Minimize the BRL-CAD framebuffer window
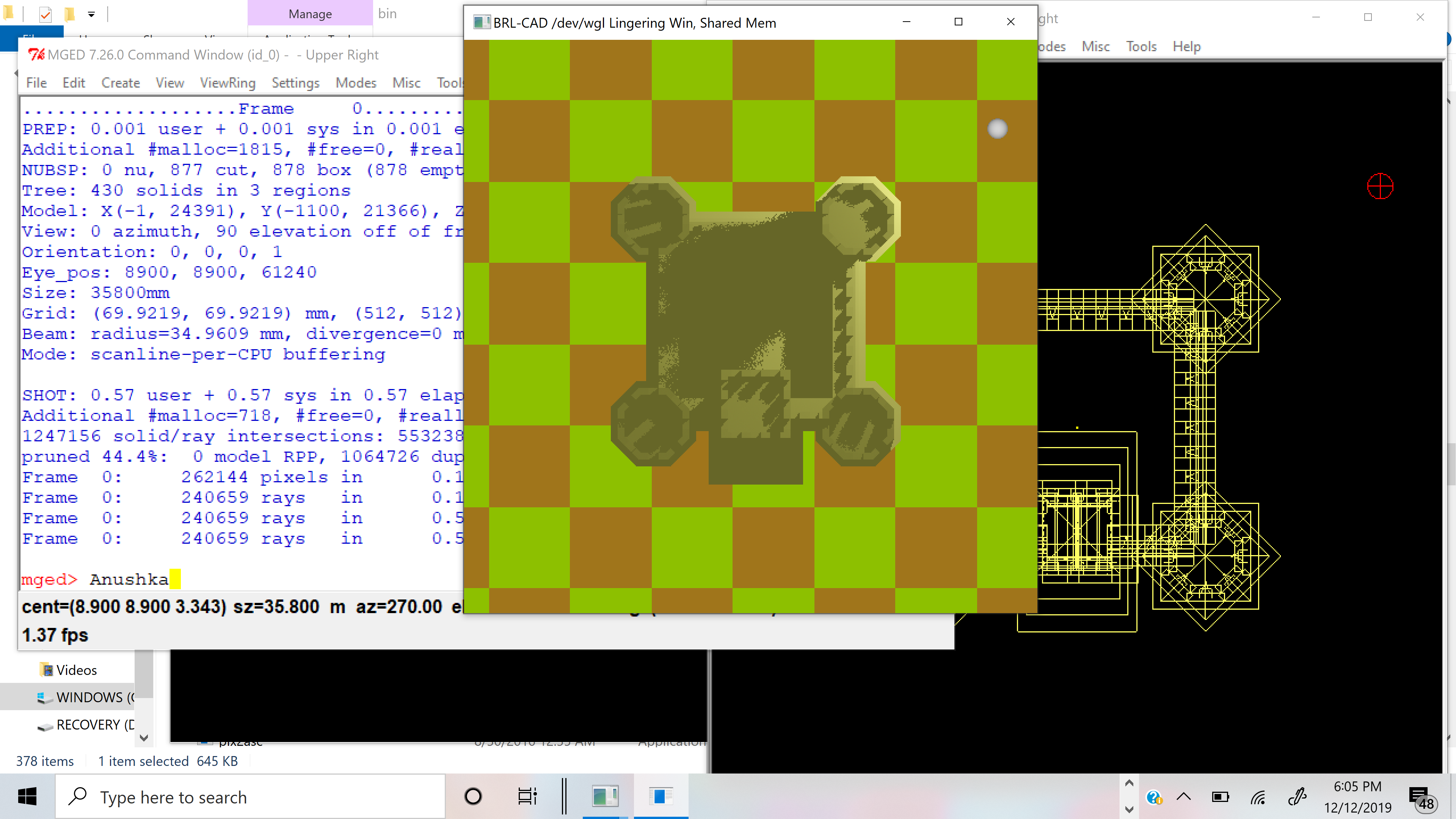The width and height of the screenshot is (1456, 819). coord(907,22)
